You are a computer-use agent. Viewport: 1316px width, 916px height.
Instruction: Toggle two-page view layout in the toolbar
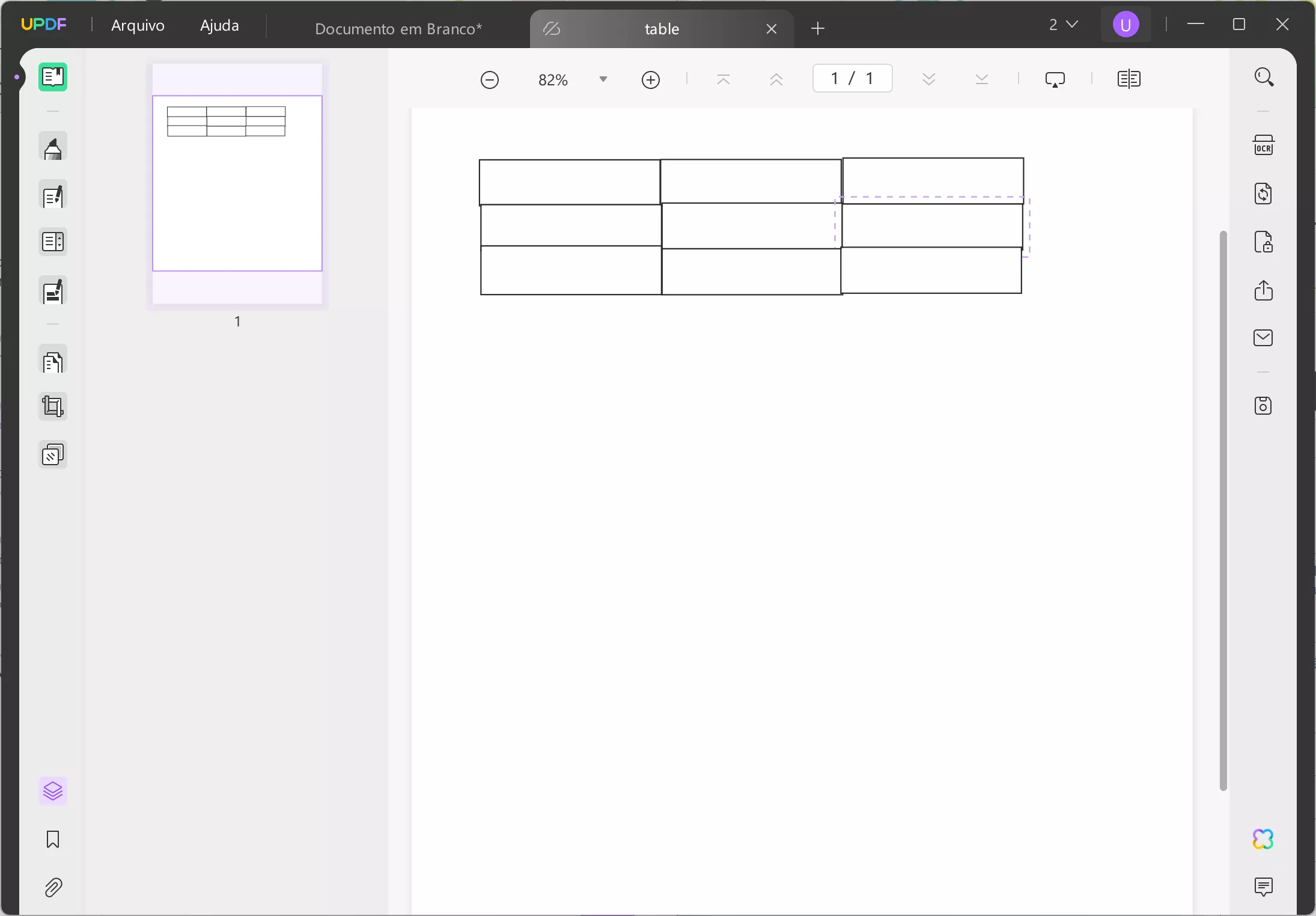tap(1130, 79)
